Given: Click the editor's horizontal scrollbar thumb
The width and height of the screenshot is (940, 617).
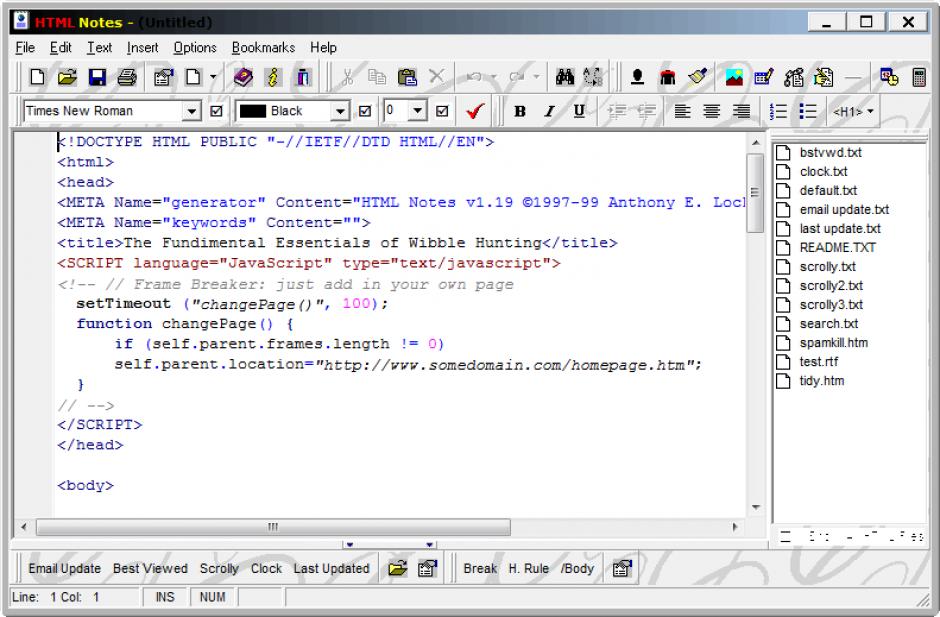Looking at the screenshot, I should tap(273, 527).
